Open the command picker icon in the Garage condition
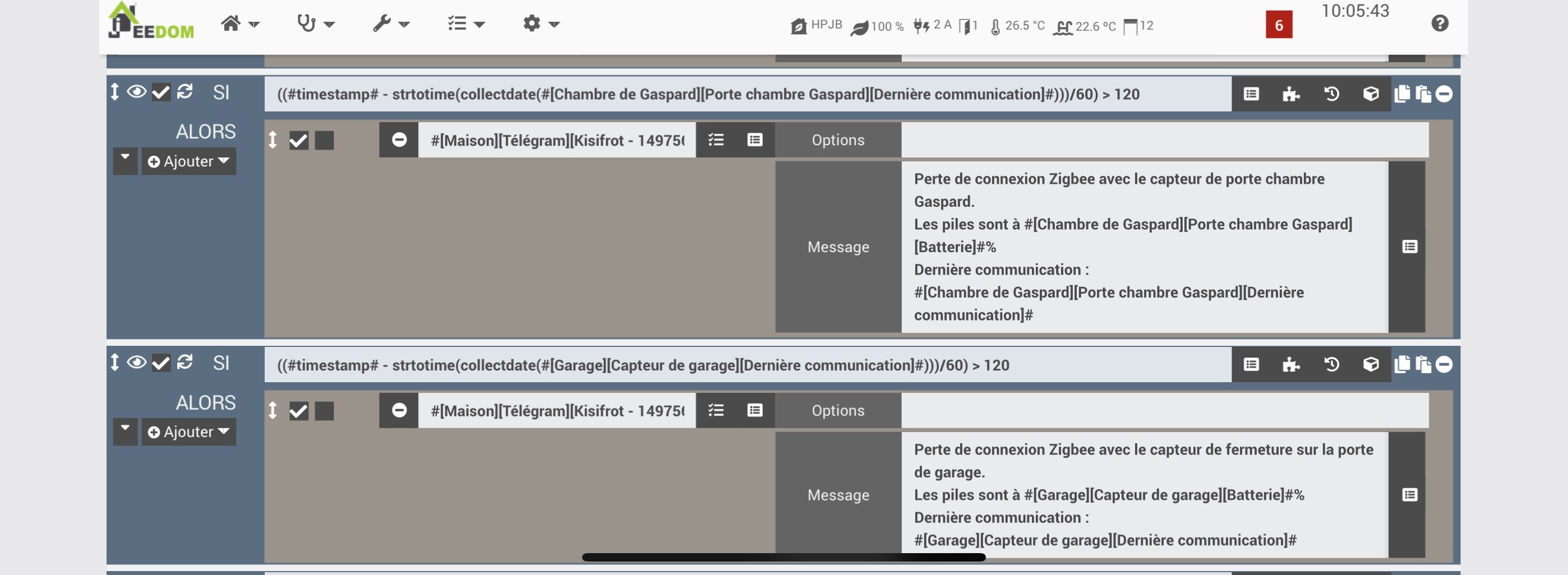 click(1252, 365)
